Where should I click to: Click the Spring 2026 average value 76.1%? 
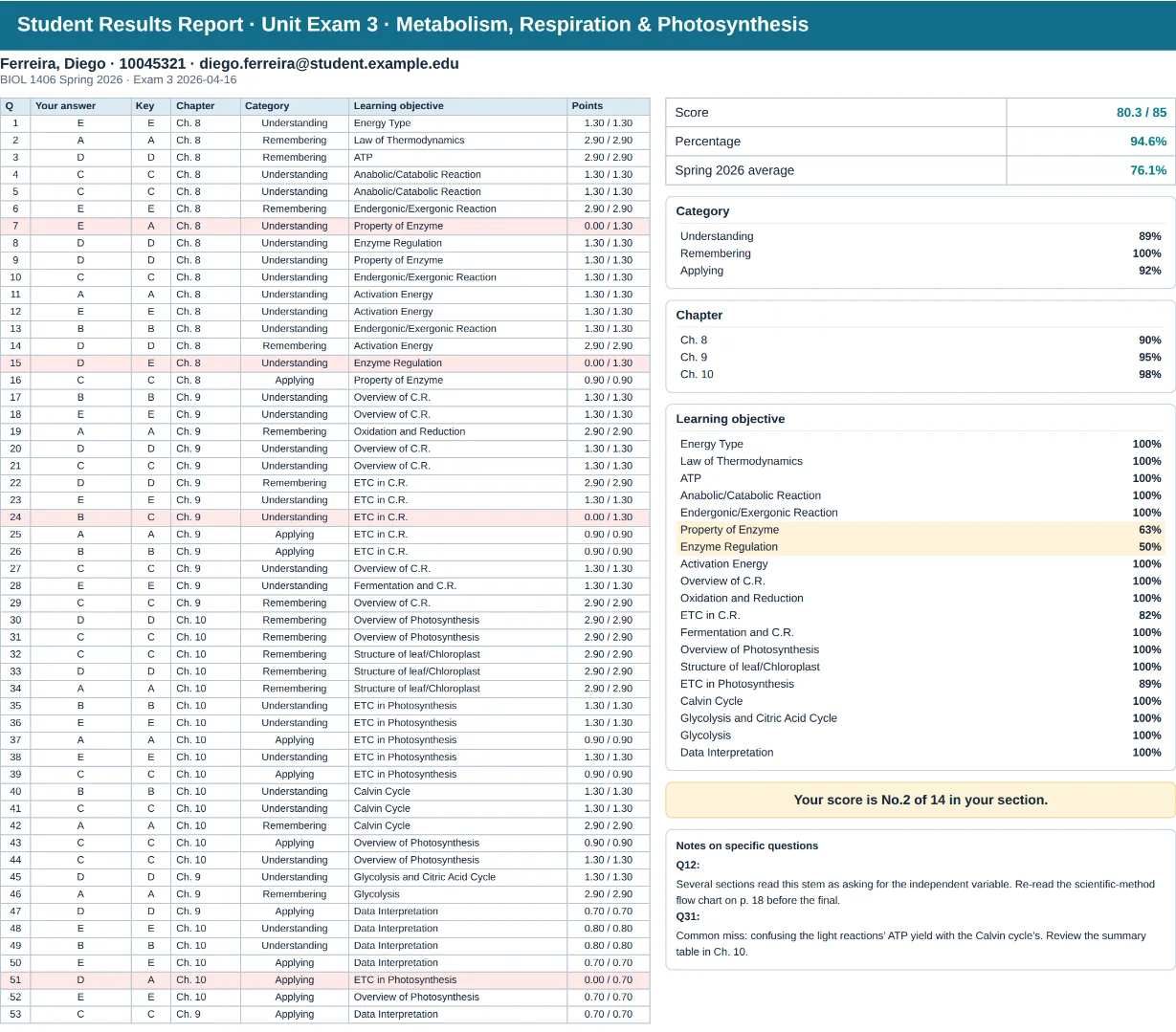pos(1148,170)
